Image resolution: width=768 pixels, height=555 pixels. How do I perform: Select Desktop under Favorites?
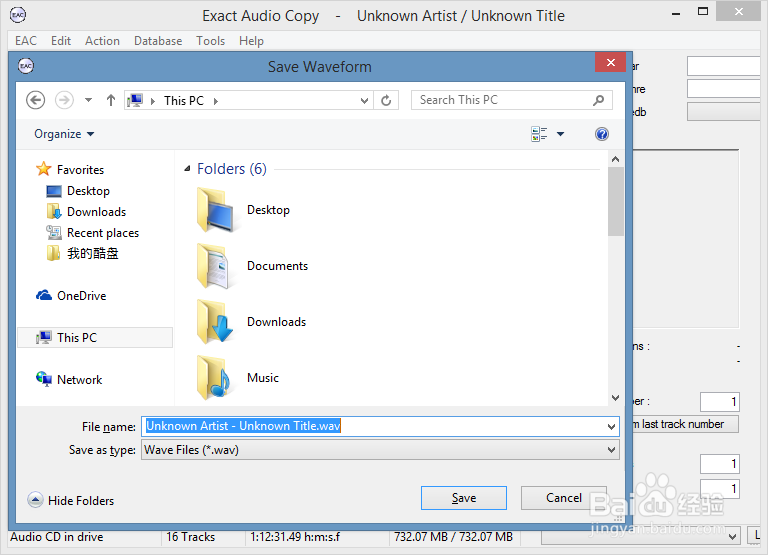point(88,191)
